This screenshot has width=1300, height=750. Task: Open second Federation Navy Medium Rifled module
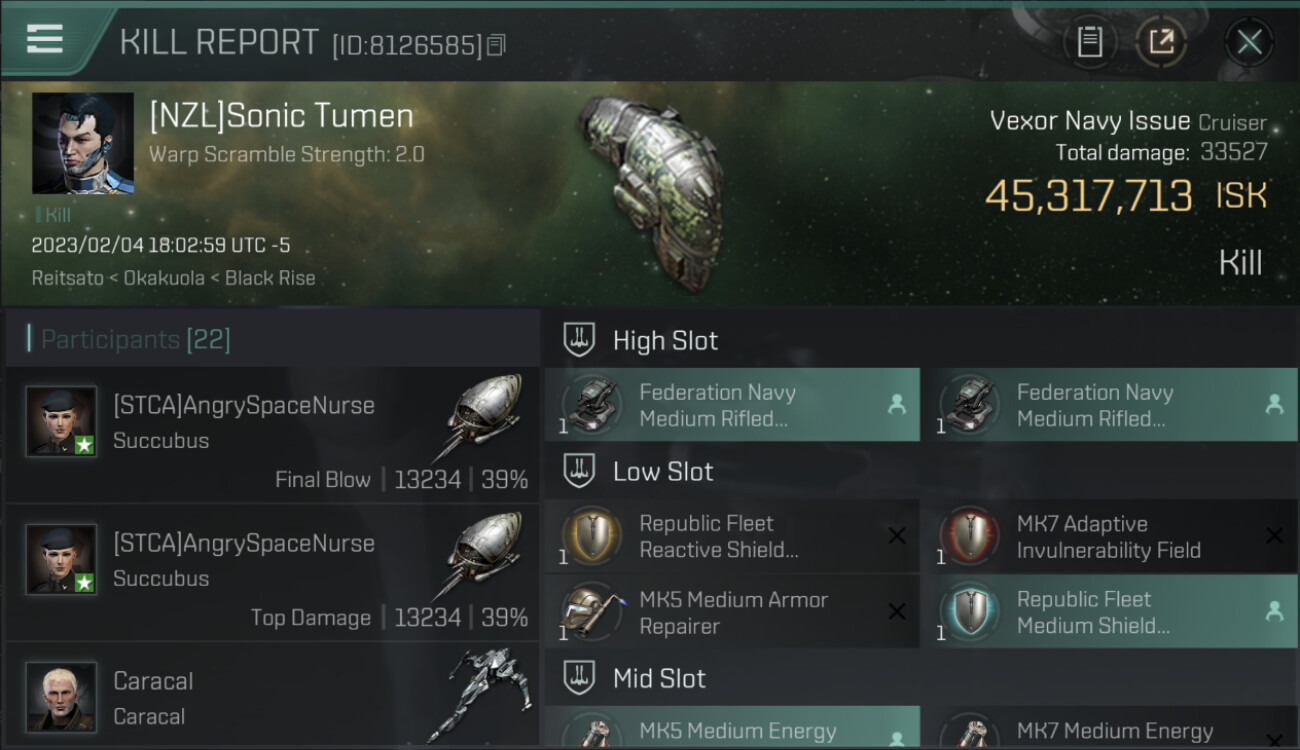(x=1110, y=405)
